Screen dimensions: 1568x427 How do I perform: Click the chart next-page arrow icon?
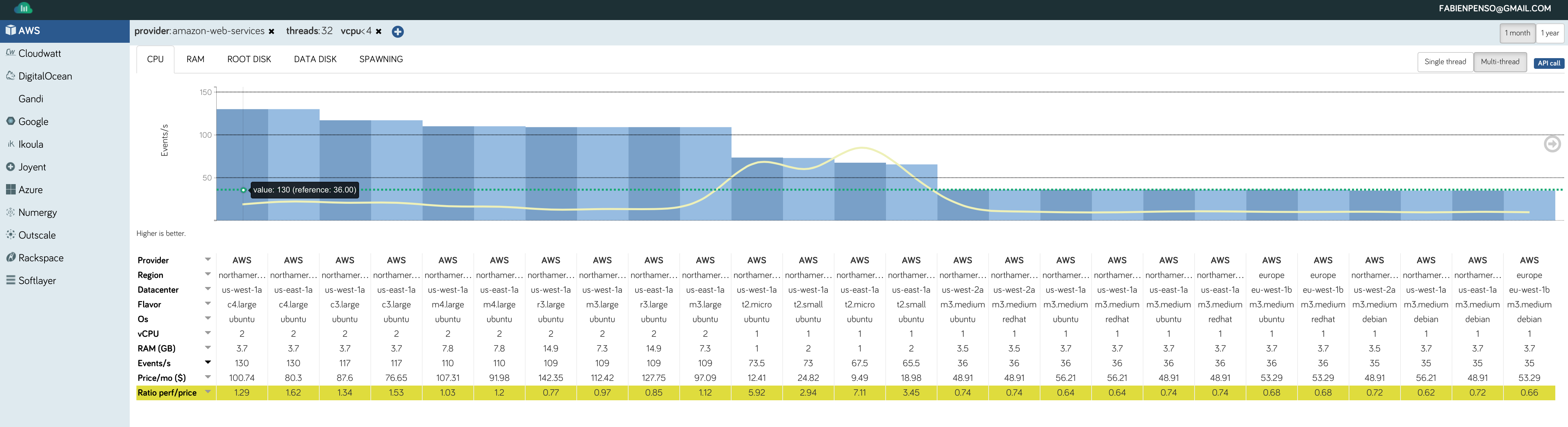point(1552,144)
